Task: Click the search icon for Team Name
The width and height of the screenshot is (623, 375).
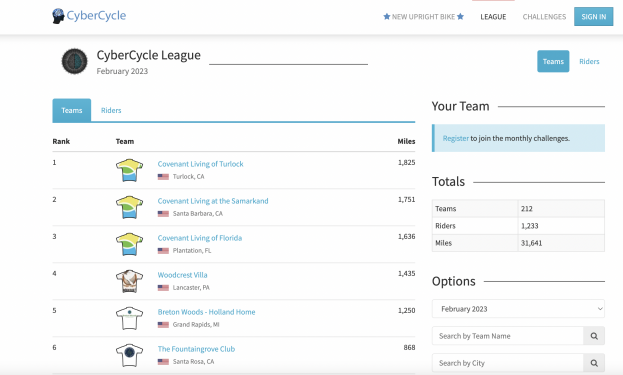Action: (594, 336)
